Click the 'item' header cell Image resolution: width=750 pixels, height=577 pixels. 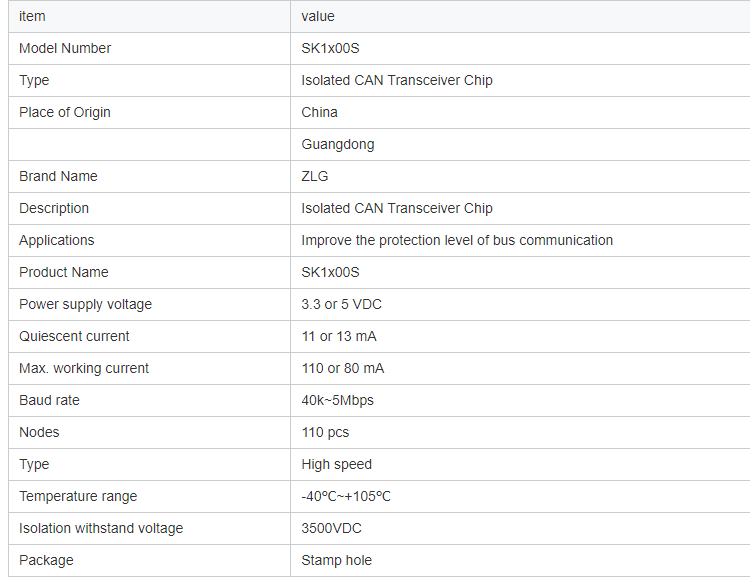tap(32, 16)
